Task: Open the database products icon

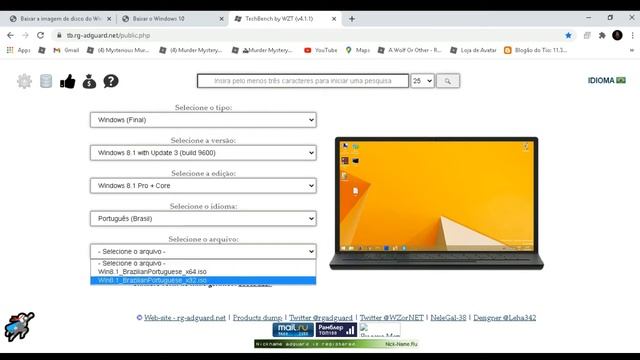Action: [46, 81]
